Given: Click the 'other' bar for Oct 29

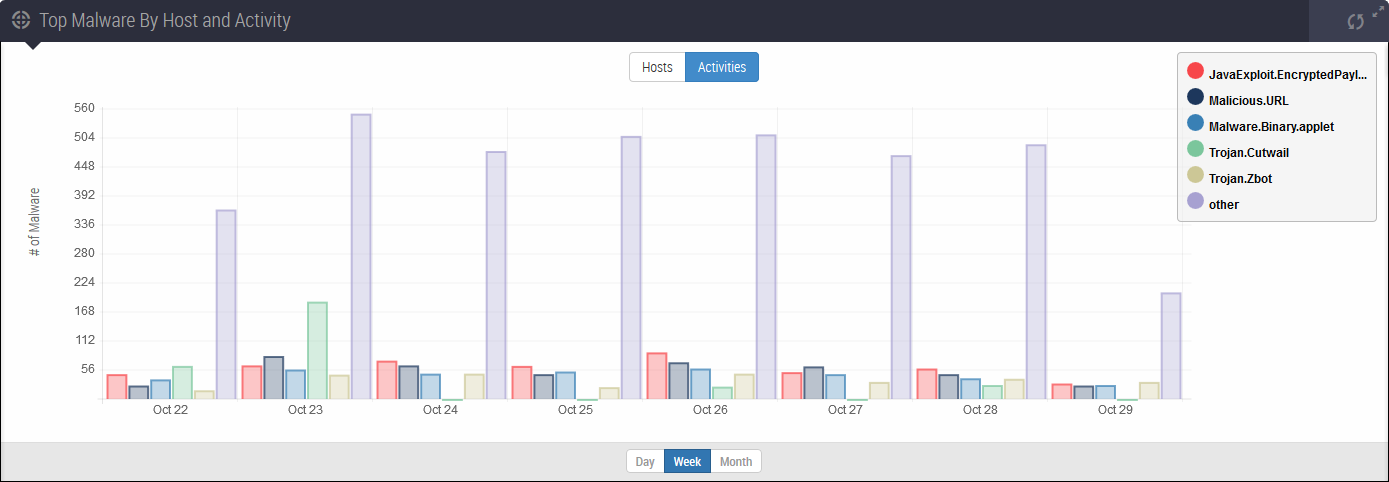Looking at the screenshot, I should 1171,346.
